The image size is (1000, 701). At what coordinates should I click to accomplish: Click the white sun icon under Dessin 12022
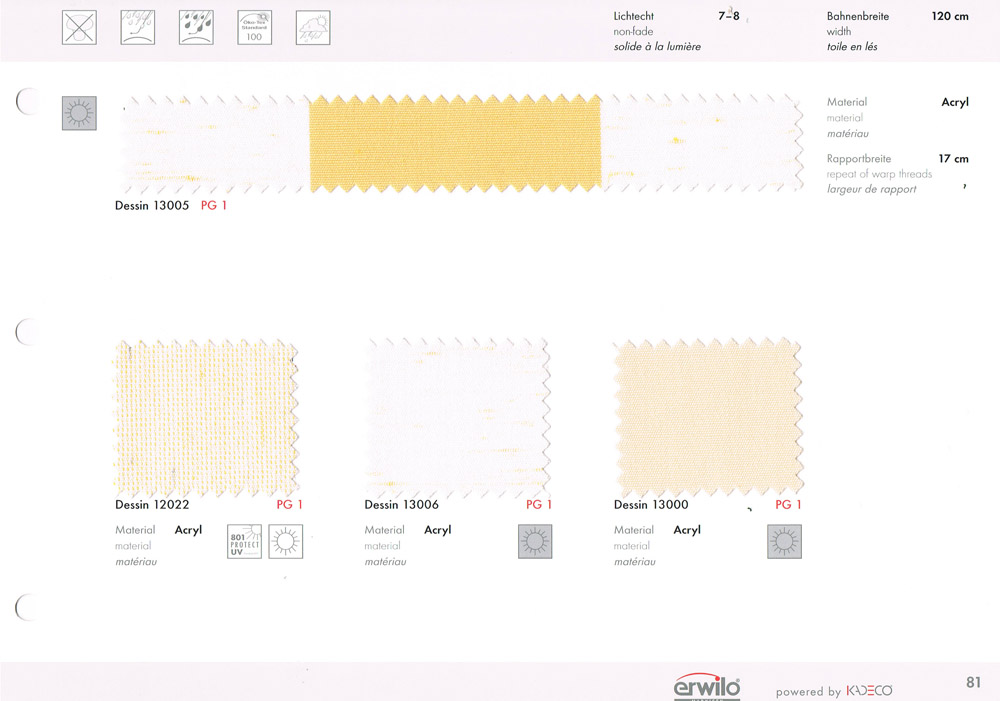tap(286, 542)
